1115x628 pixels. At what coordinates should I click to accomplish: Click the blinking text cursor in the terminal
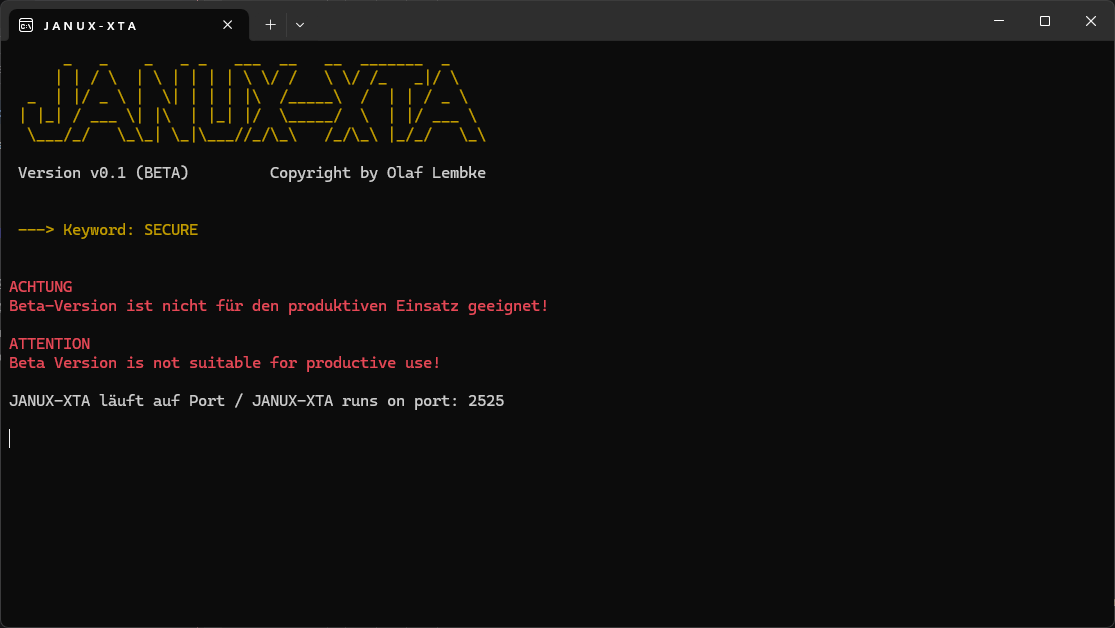pyautogui.click(x=10, y=438)
